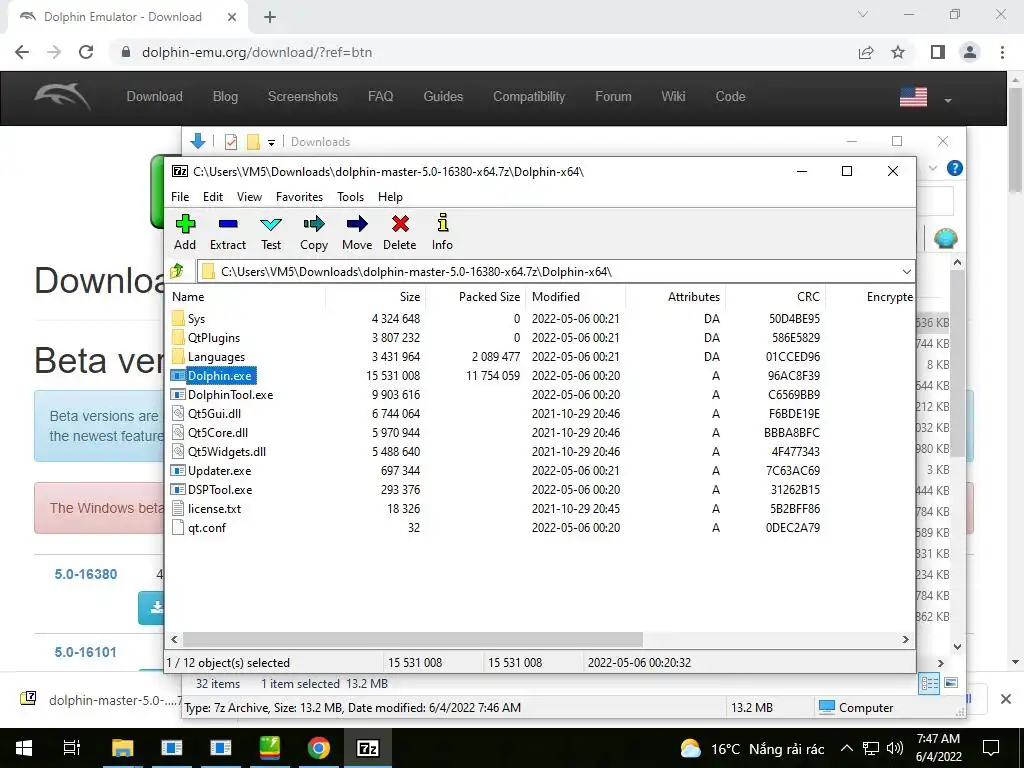1024x768 pixels.
Task: Open the Wiki link
Action: pos(673,97)
